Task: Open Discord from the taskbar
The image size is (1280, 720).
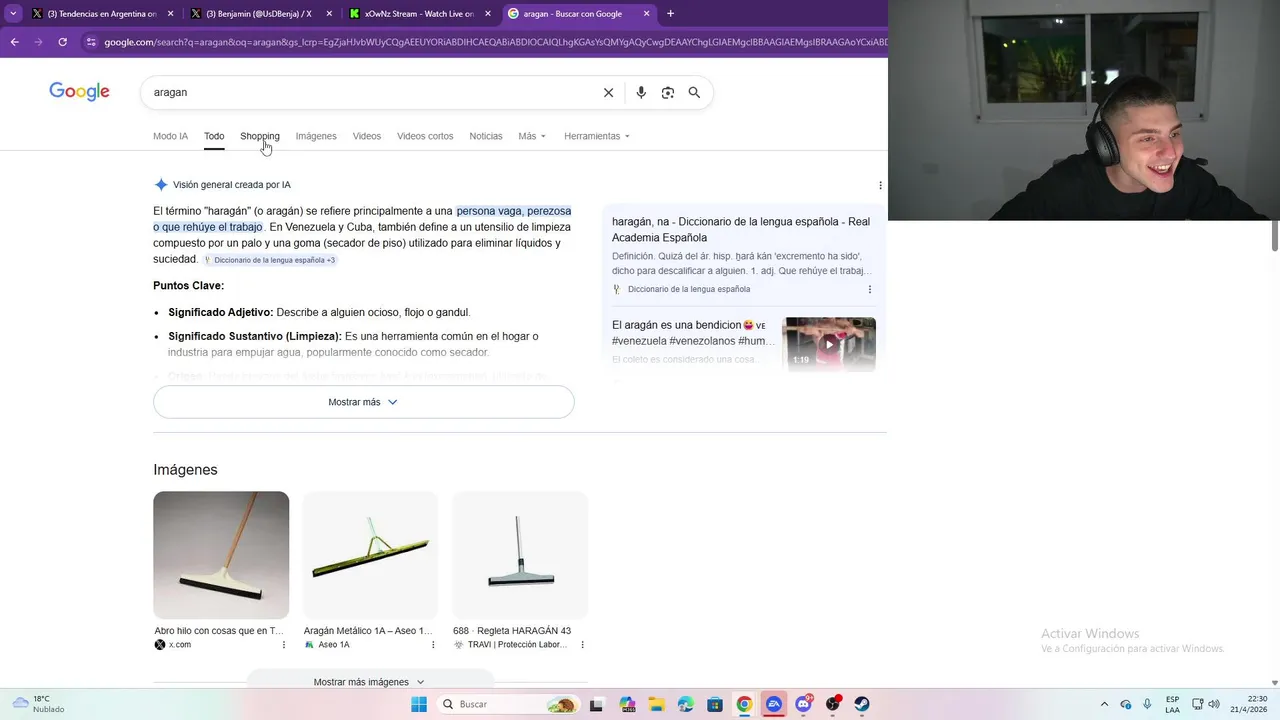Action: 803,704
